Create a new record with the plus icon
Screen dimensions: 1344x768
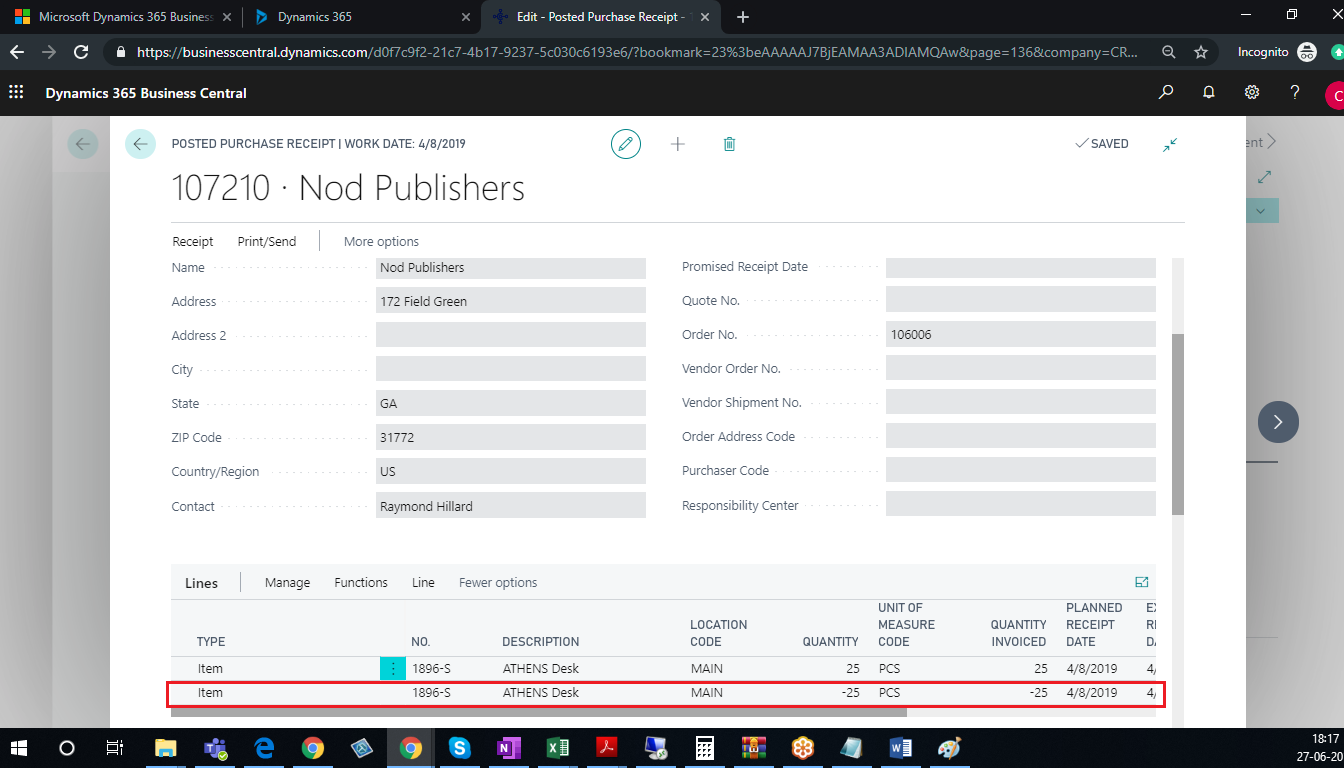[x=678, y=144]
